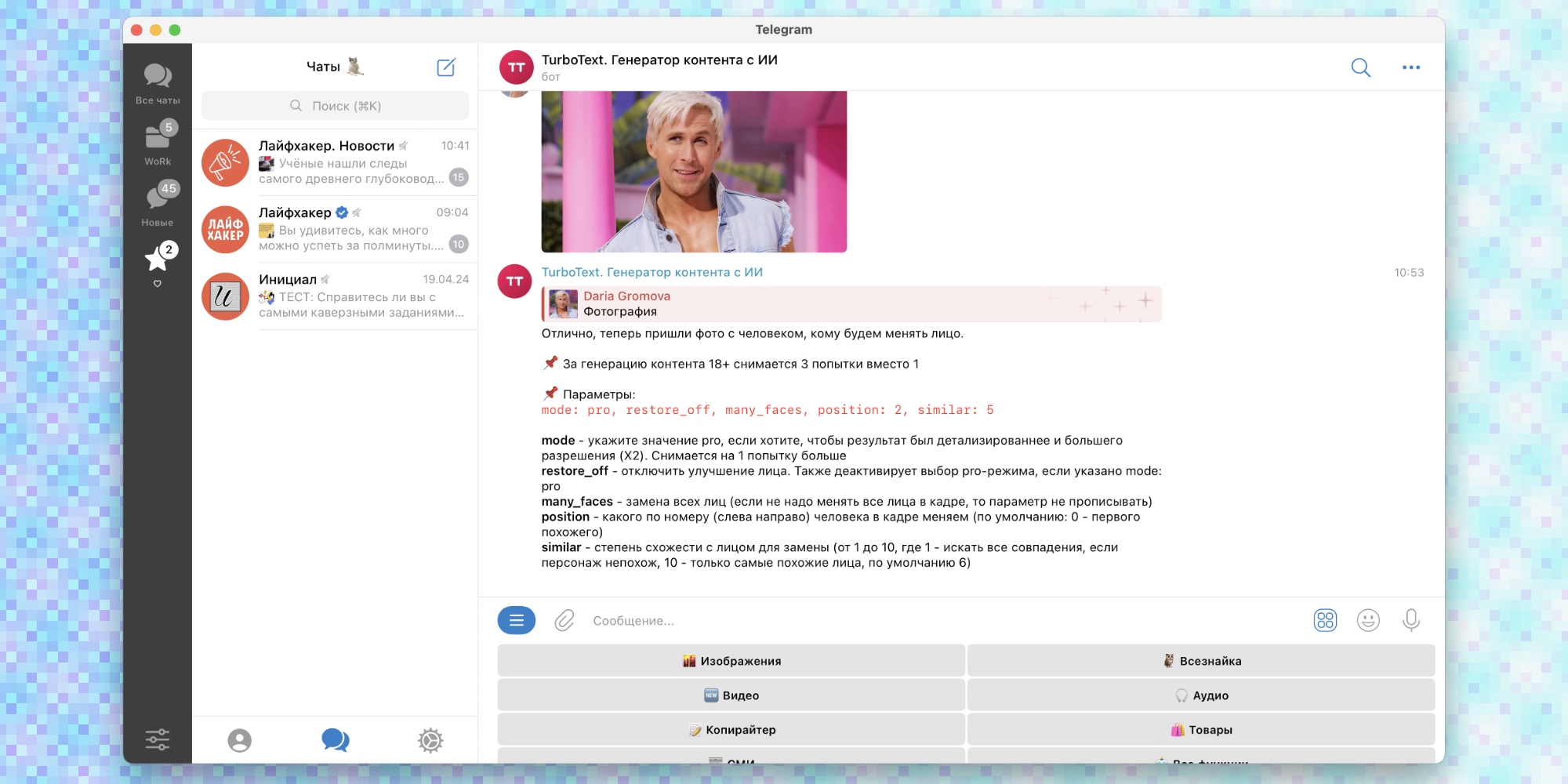Start a new message with the compose icon

446,67
